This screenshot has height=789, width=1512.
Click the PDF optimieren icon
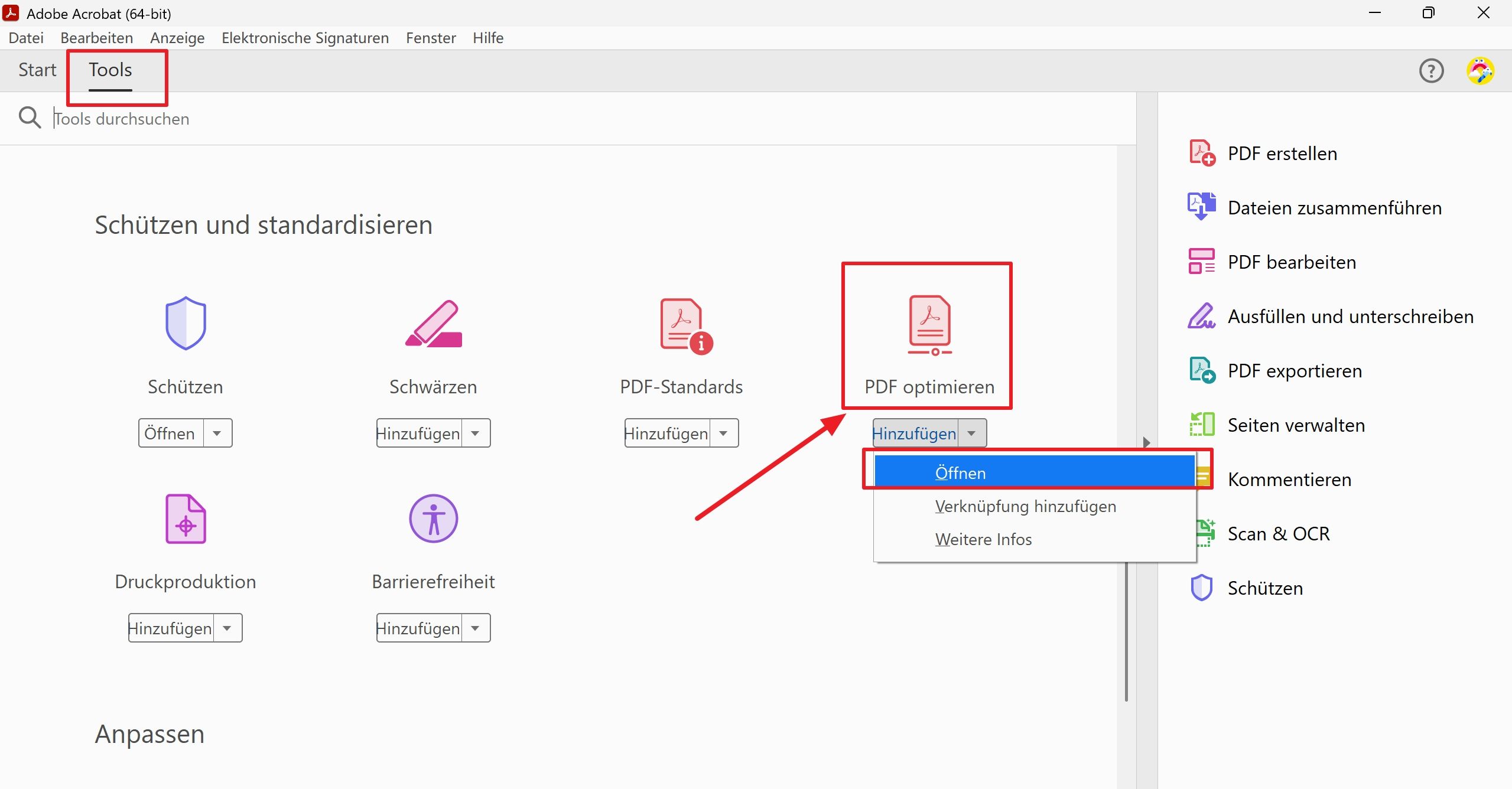tap(930, 325)
